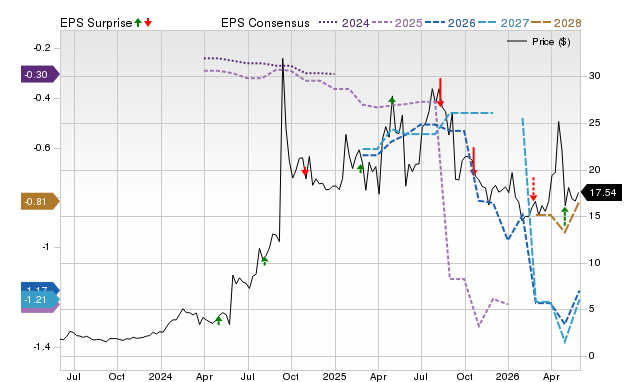Click the 2024 dotted line legend sample
Image resolution: width=640 pixels, height=382 pixels.
coord(328,23)
